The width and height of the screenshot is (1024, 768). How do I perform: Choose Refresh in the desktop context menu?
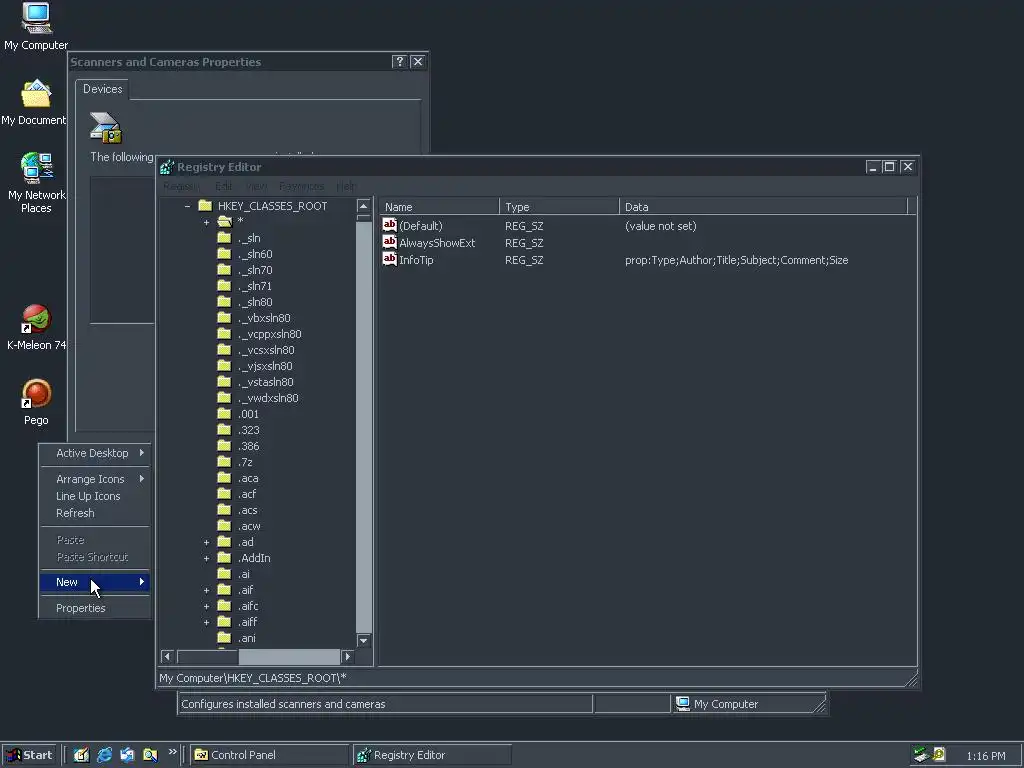click(95, 513)
